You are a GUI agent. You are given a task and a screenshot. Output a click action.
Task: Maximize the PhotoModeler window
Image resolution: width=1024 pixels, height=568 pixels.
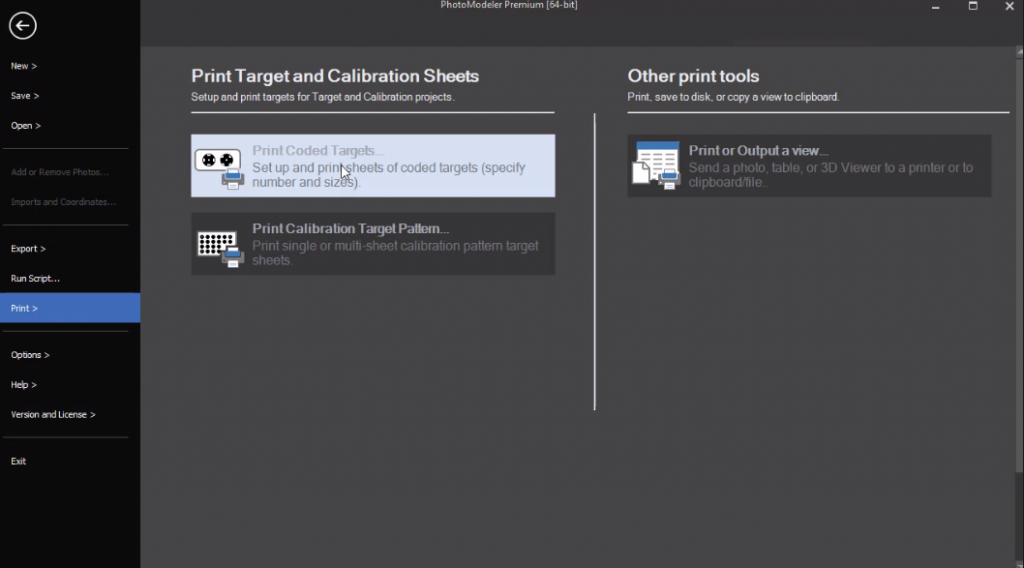click(973, 6)
